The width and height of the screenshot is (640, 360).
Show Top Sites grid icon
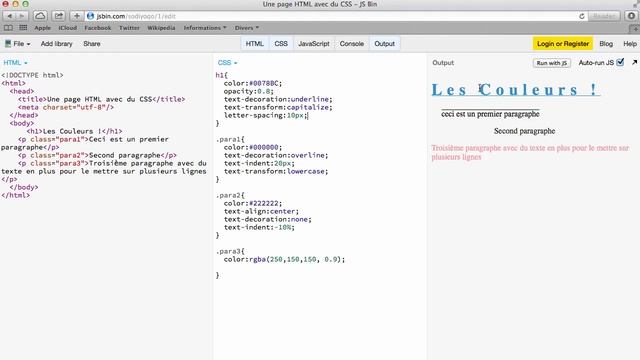pos(23,28)
